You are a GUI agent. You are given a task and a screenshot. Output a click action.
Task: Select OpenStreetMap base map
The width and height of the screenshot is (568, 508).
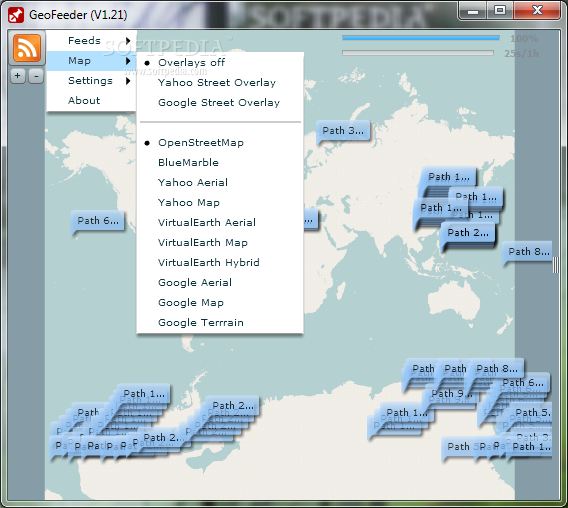pos(220,143)
